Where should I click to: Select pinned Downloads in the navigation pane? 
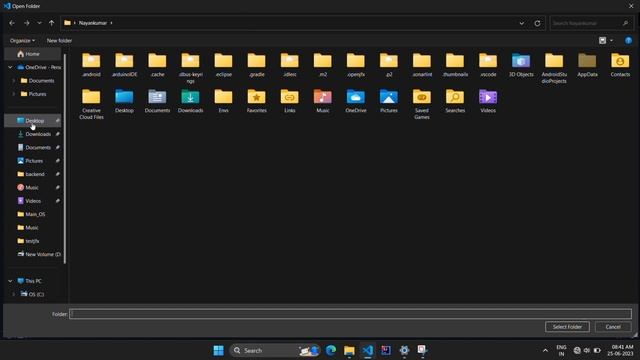tap(33, 134)
